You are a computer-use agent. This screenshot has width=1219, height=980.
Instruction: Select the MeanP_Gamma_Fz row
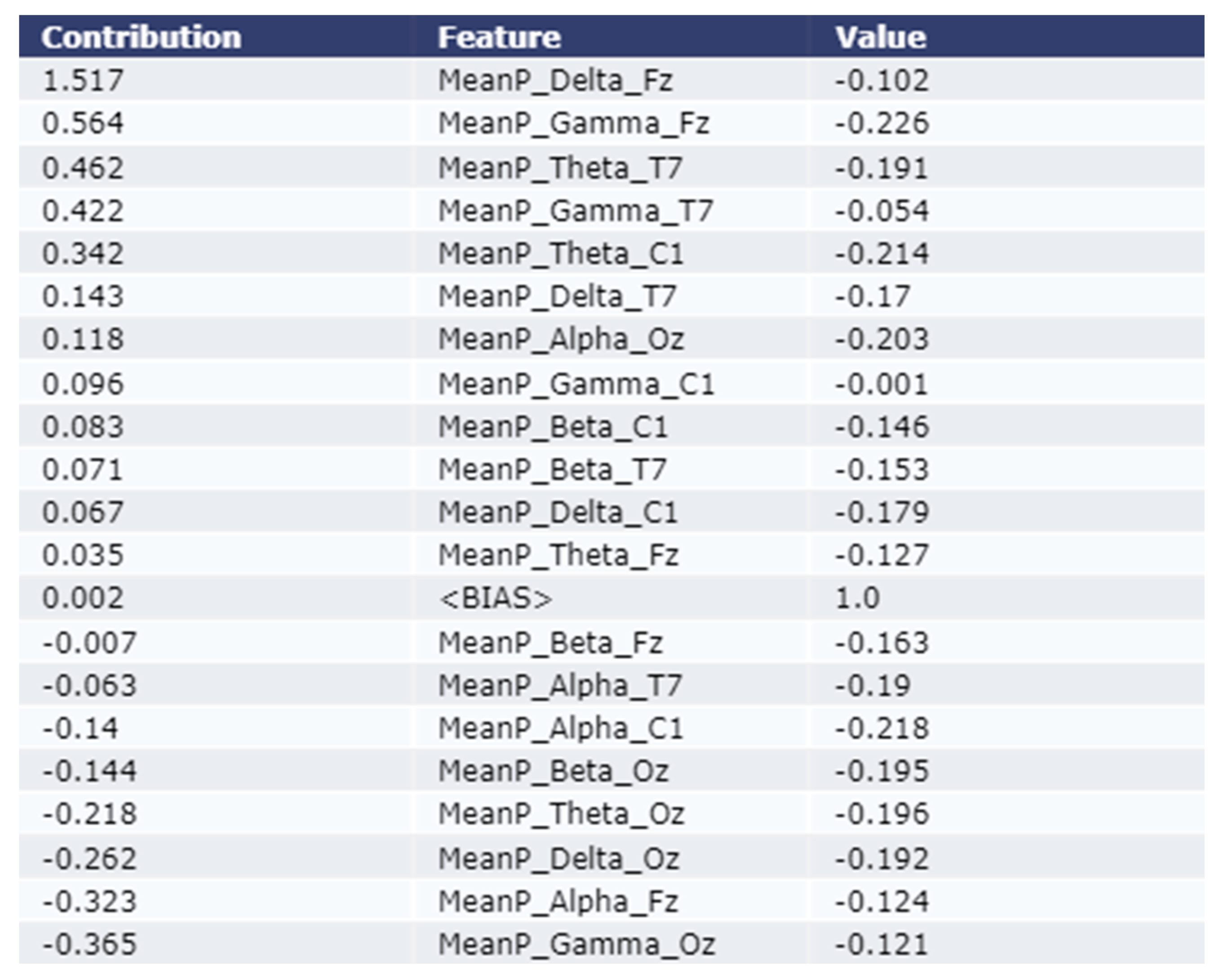(573, 123)
